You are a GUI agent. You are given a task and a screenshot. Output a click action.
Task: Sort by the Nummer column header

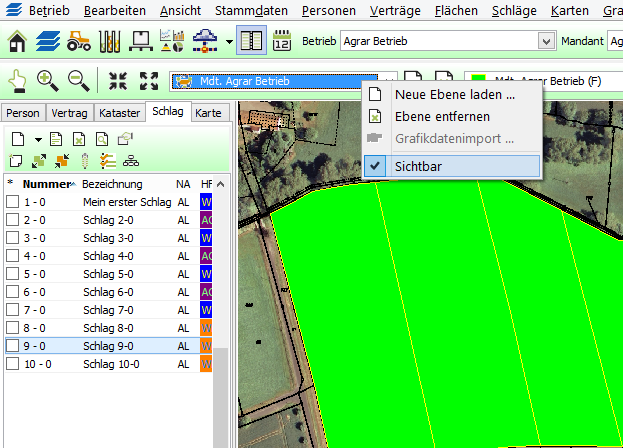pos(46,184)
